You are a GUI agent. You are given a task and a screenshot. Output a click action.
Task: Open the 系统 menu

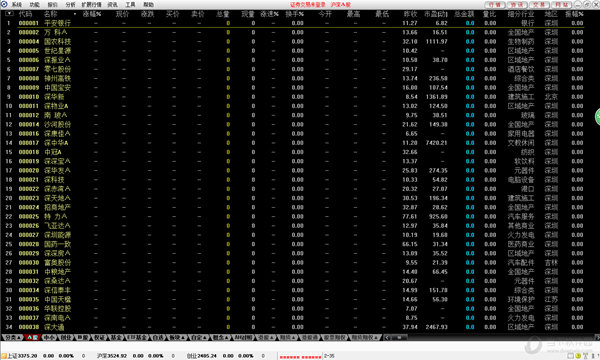tap(17, 5)
